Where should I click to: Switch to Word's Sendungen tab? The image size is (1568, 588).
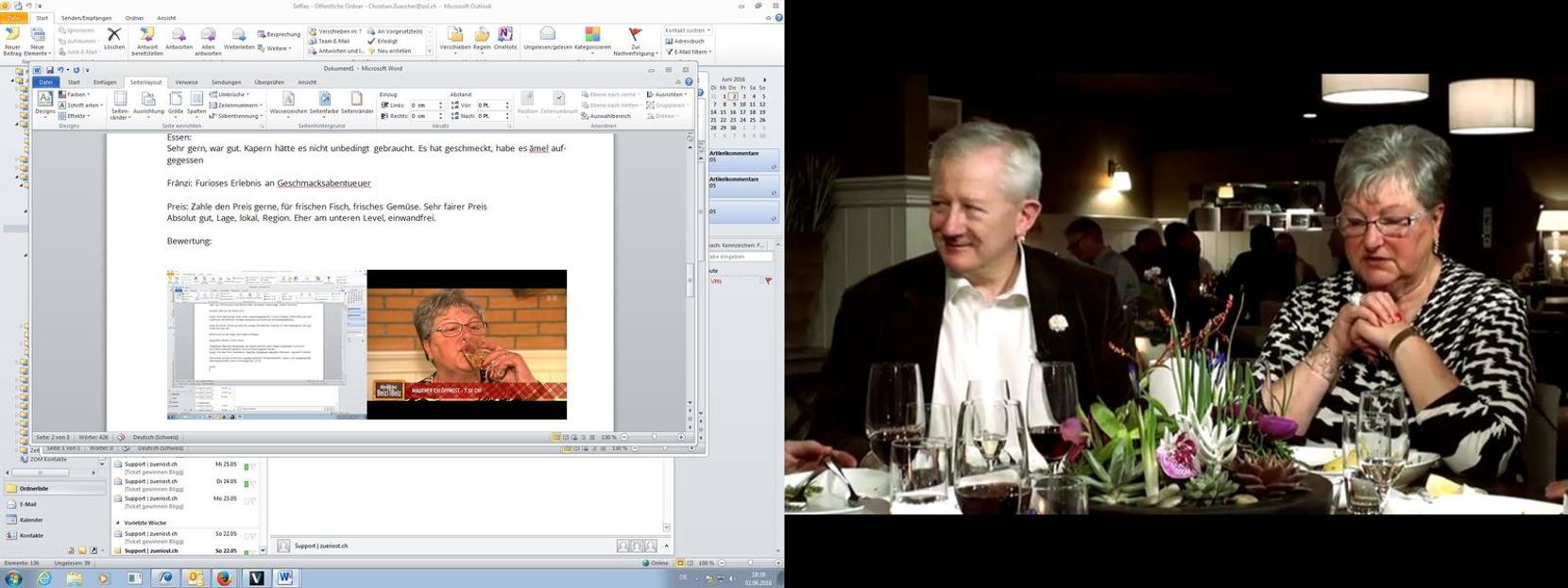point(227,82)
